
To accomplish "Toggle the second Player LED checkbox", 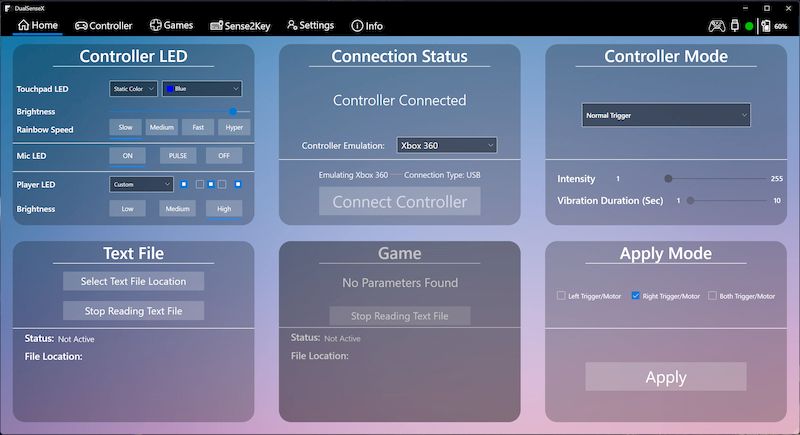I will pyautogui.click(x=199, y=184).
